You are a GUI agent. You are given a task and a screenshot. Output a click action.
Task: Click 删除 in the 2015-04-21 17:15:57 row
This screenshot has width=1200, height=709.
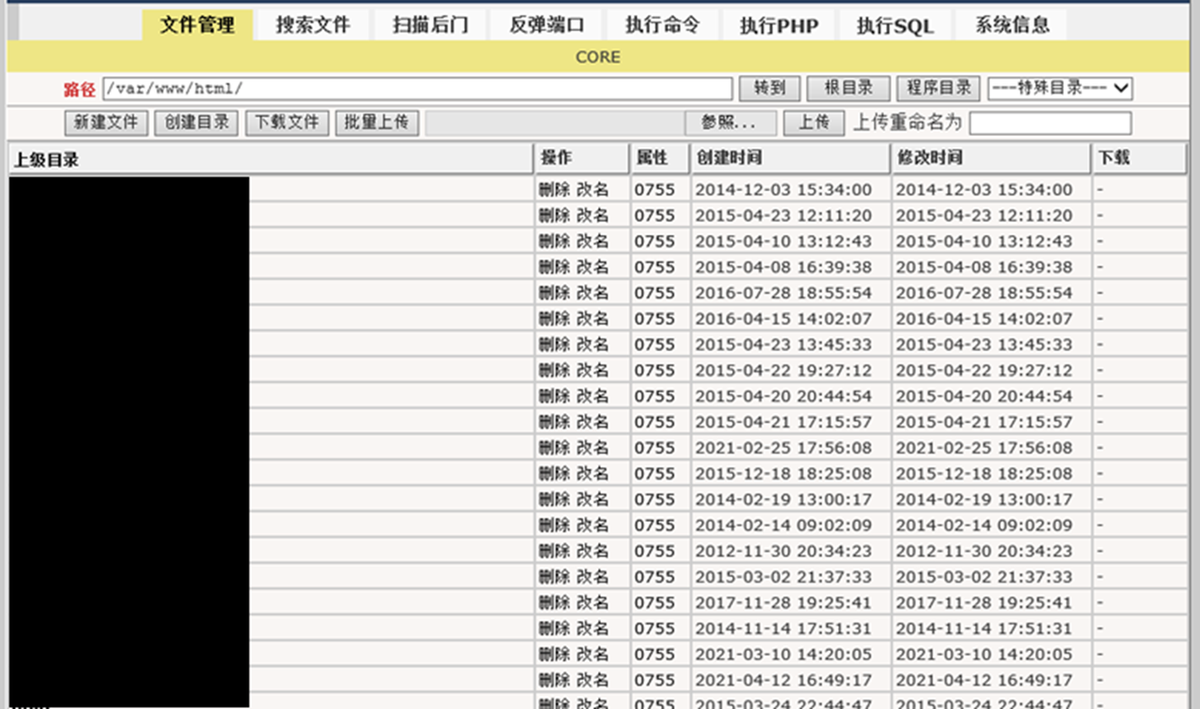pos(554,422)
